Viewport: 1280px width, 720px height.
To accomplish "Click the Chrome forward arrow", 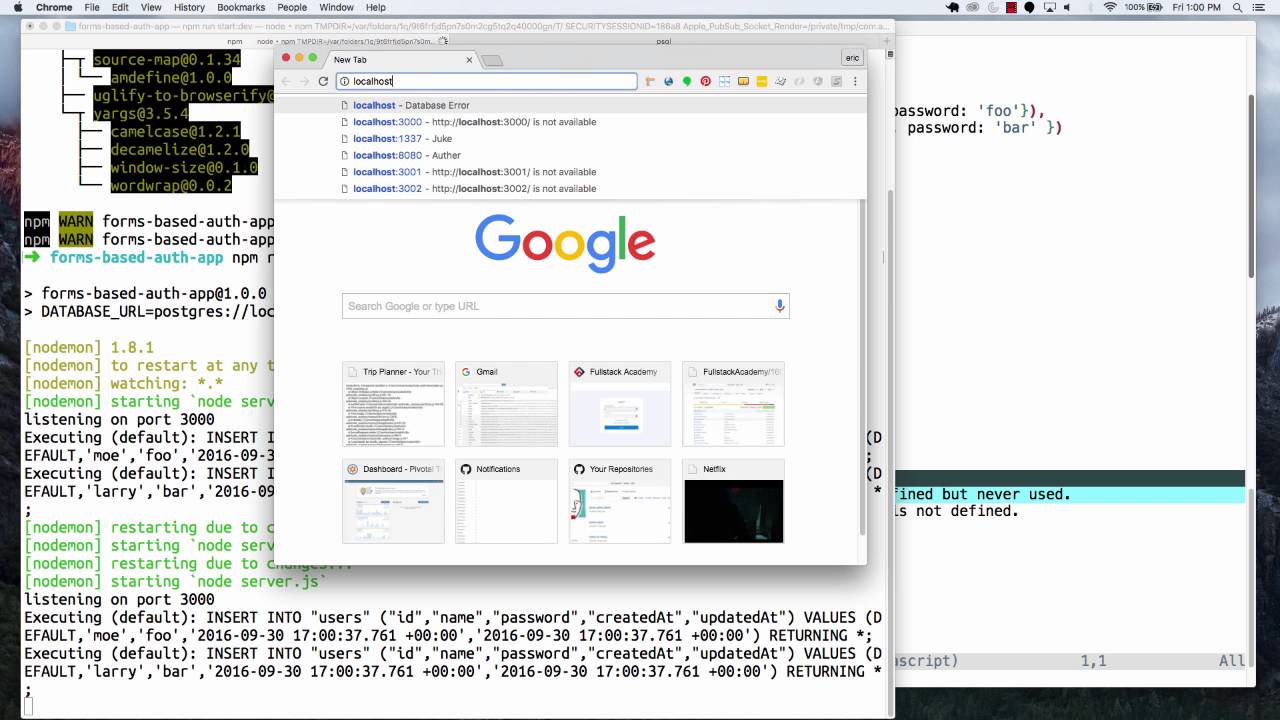I will point(304,81).
